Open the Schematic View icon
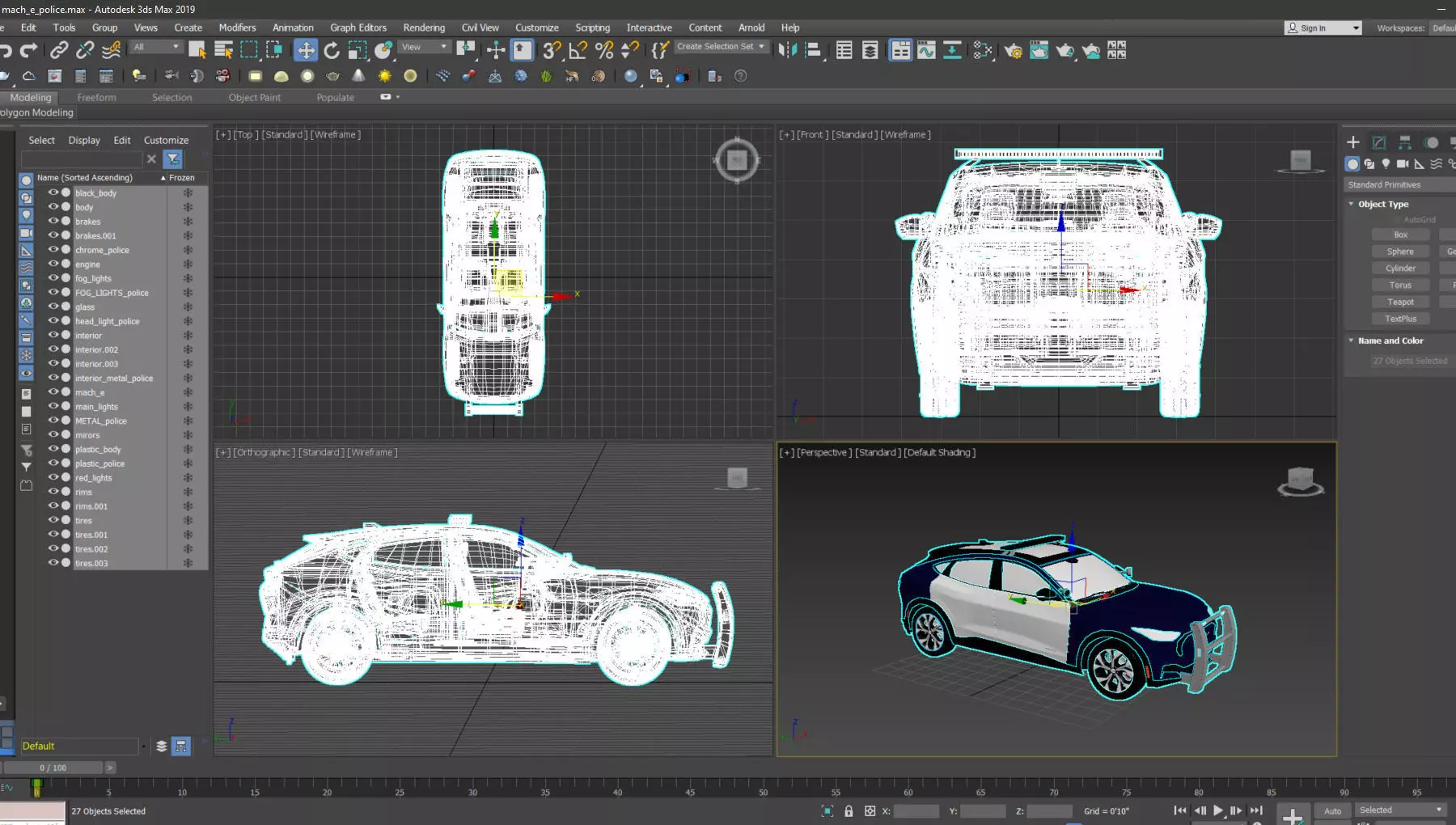The image size is (1456, 825). click(x=952, y=51)
